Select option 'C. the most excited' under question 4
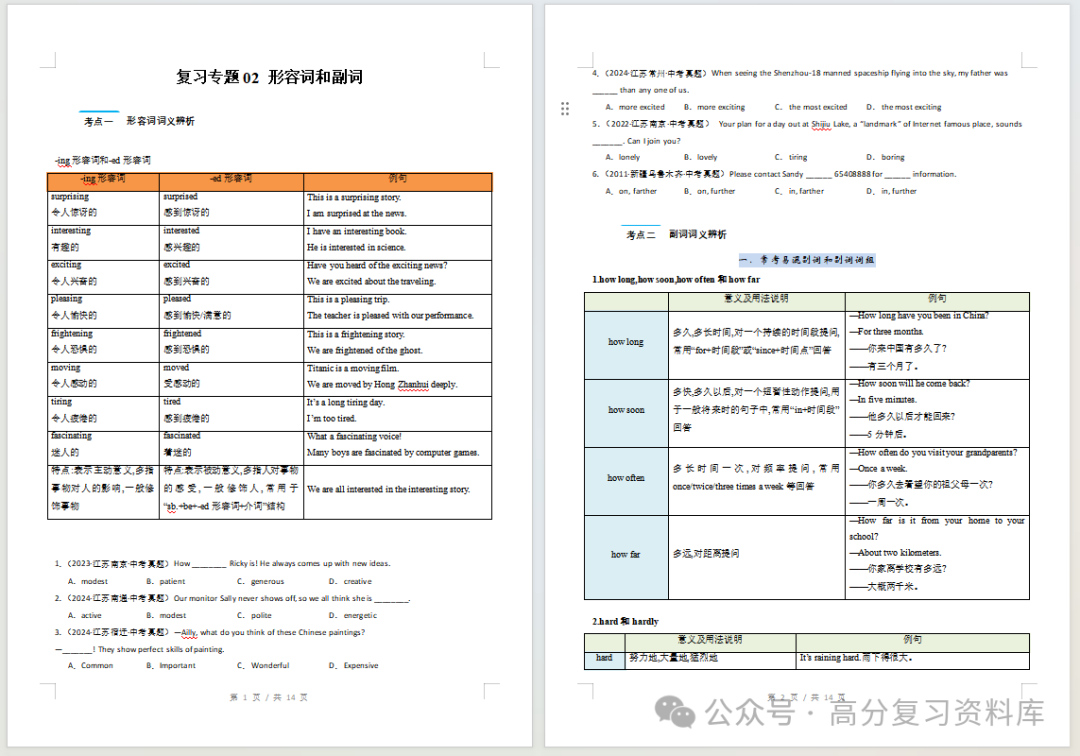The image size is (1080, 756). pos(811,107)
